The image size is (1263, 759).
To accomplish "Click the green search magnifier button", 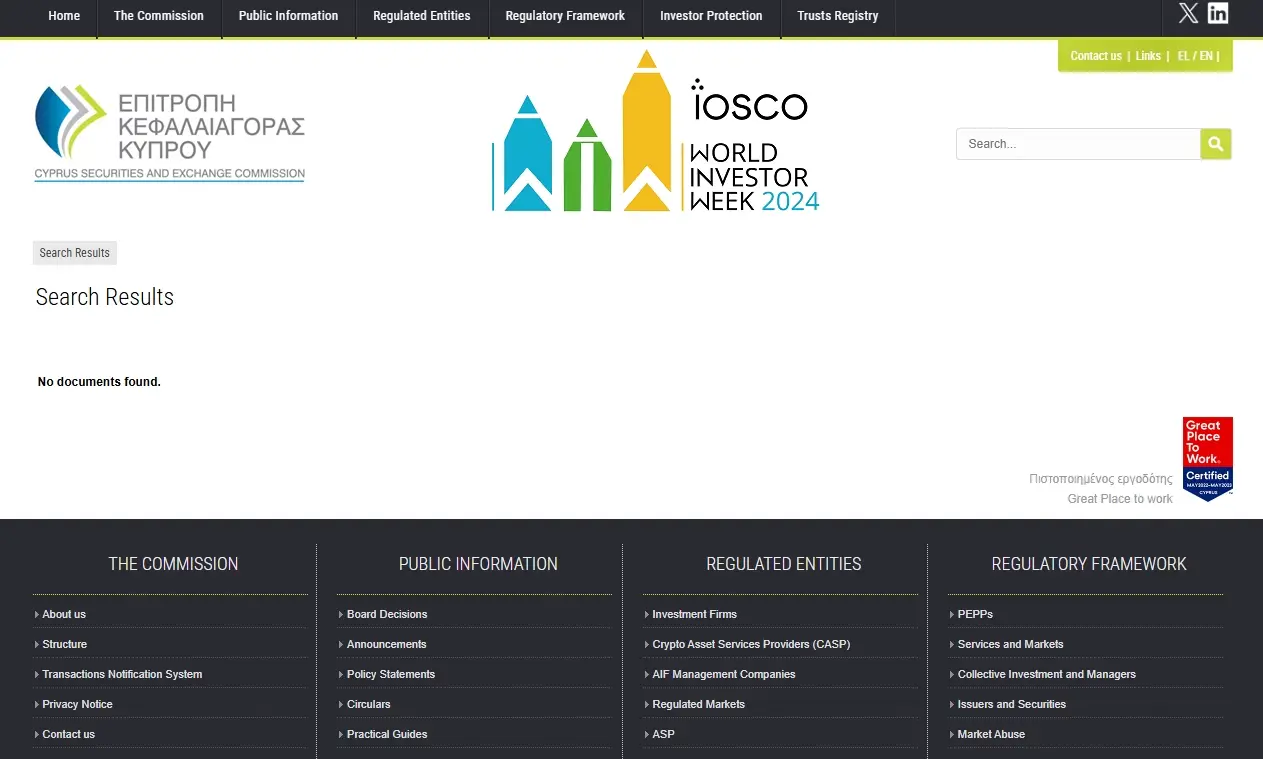I will pos(1215,144).
